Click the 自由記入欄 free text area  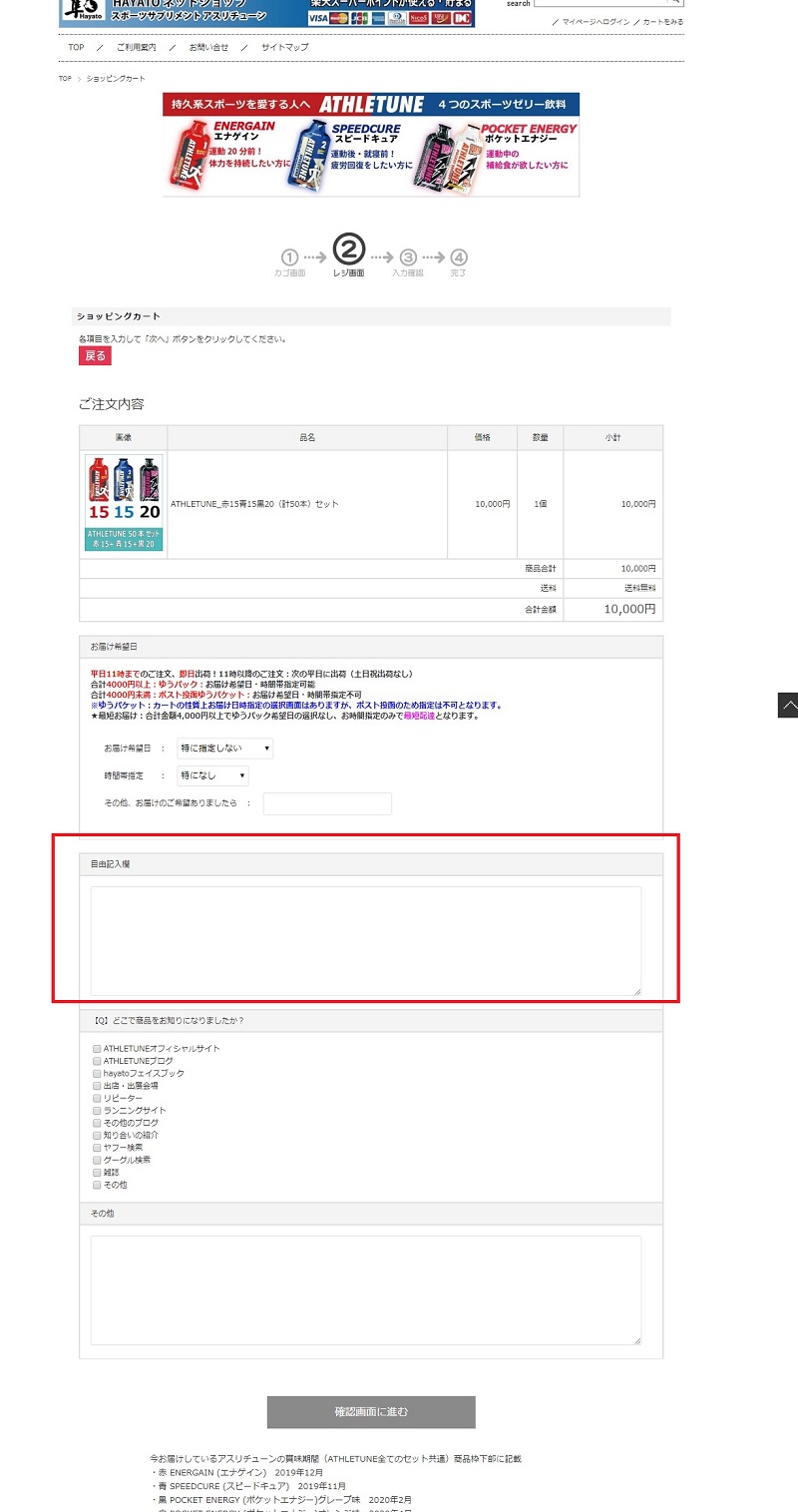point(366,941)
